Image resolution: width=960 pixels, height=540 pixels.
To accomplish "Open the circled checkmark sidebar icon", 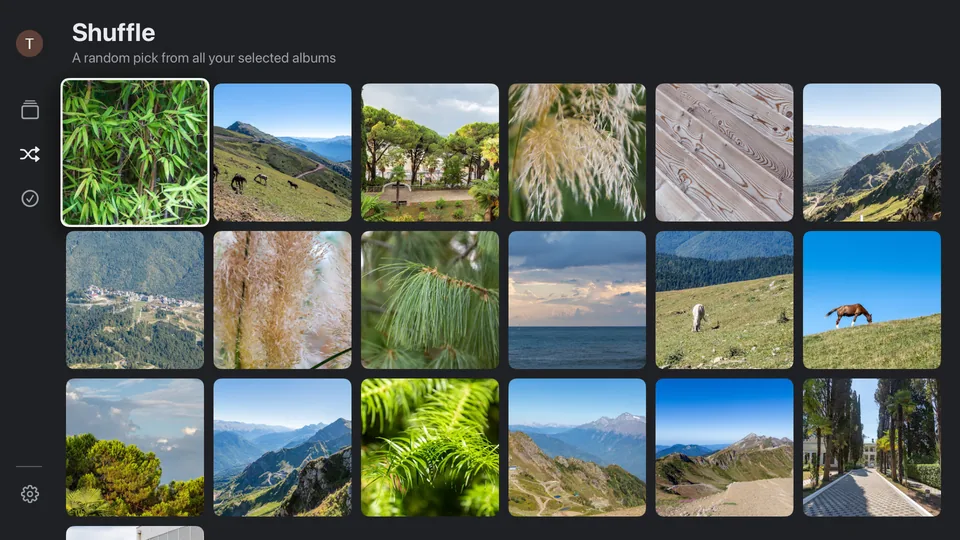I will [29, 198].
